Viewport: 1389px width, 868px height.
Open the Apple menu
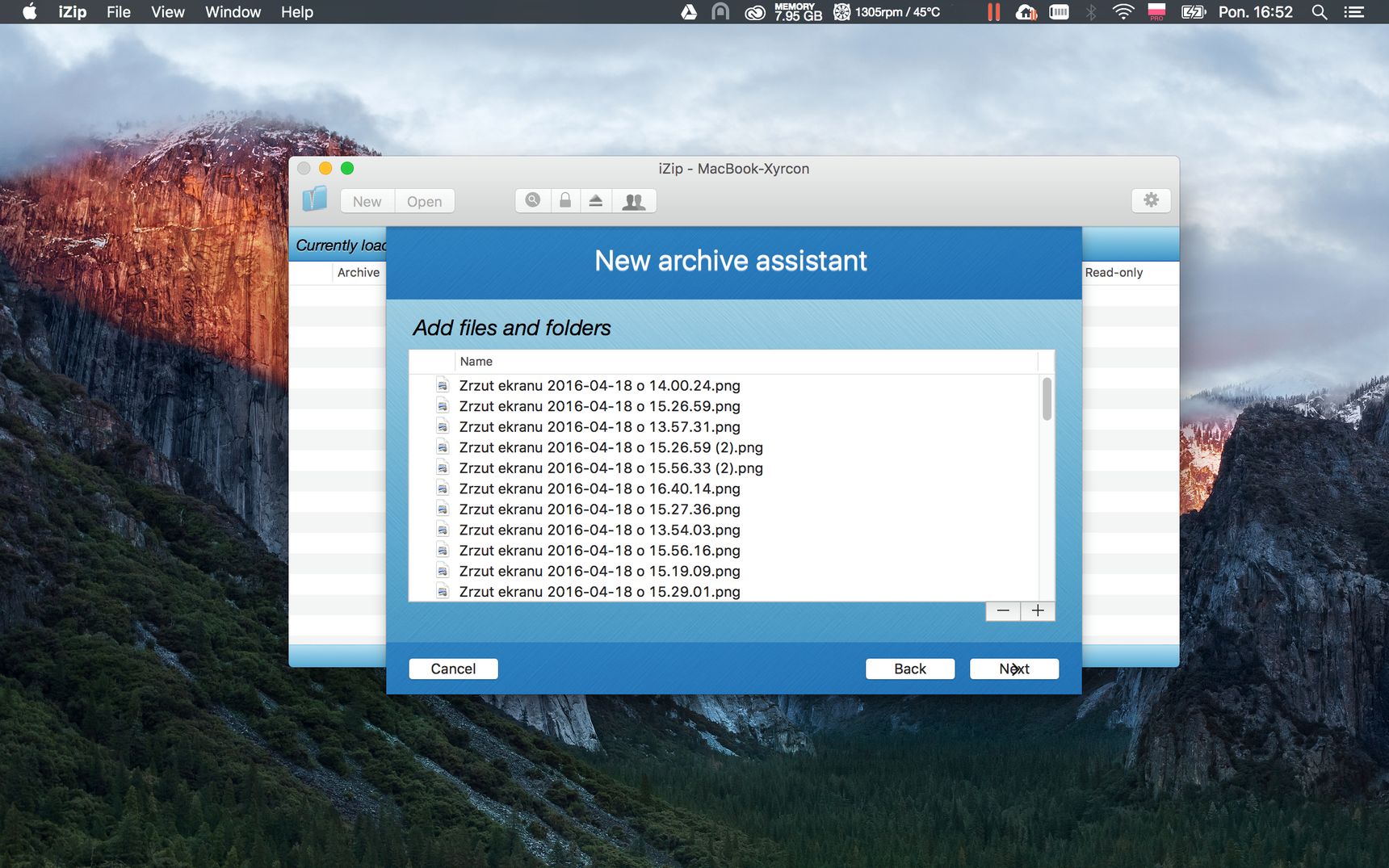(x=30, y=12)
